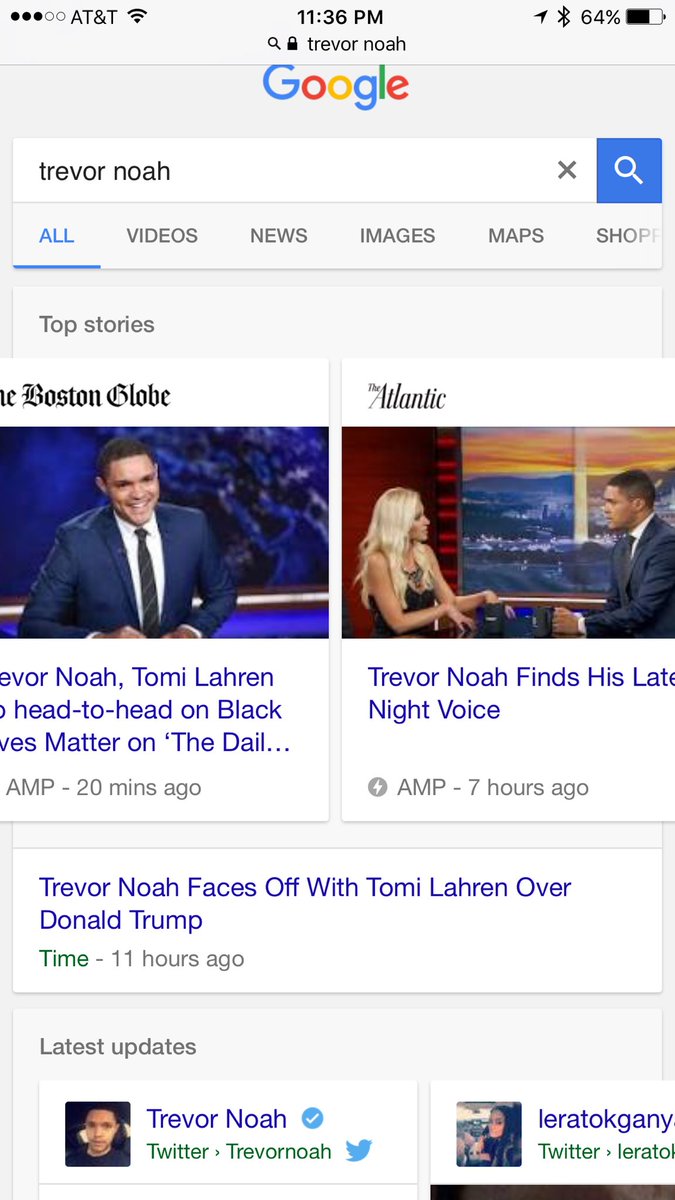Tap the 'Top stories' heading

pyautogui.click(x=97, y=324)
